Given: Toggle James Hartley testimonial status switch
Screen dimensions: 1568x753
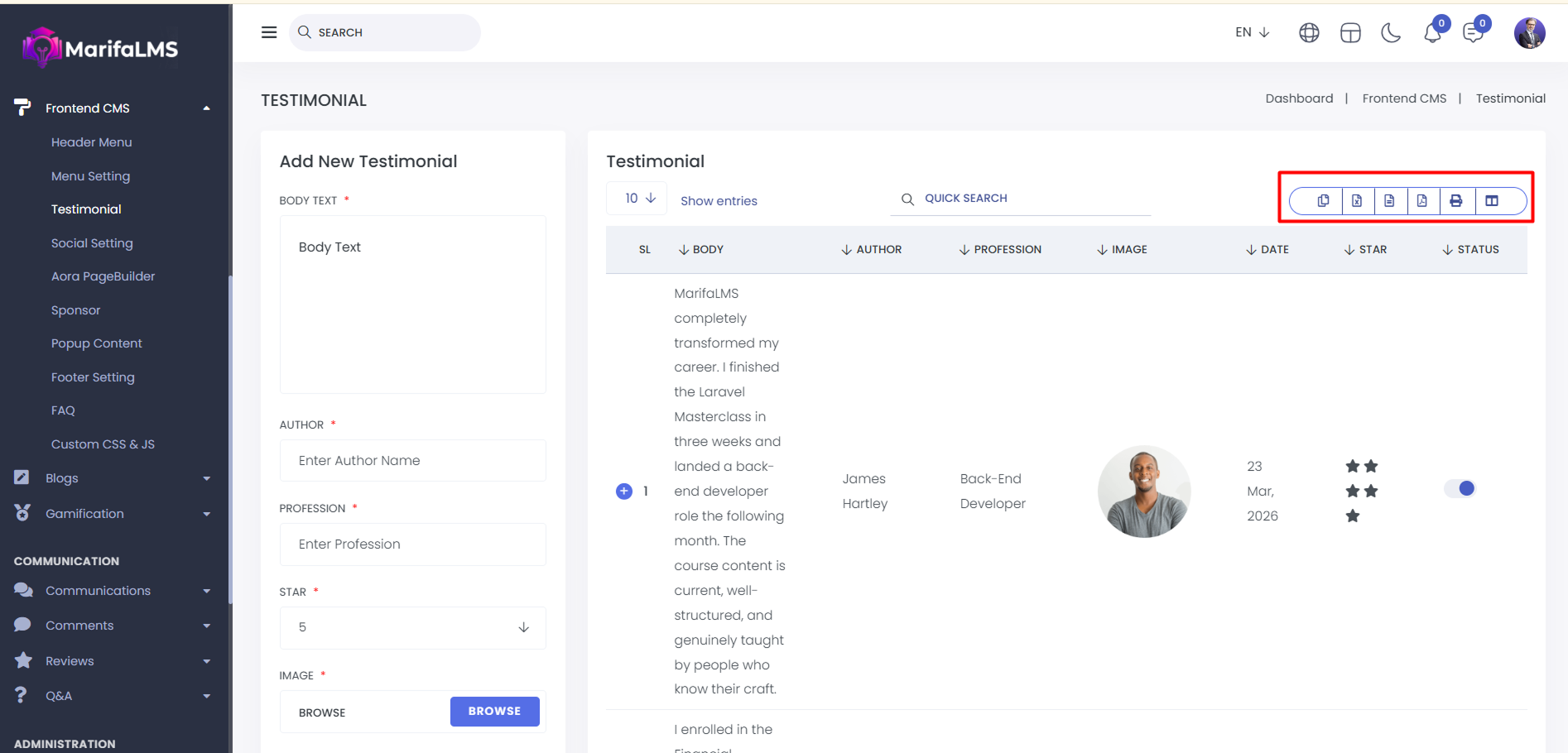Looking at the screenshot, I should coord(1460,488).
